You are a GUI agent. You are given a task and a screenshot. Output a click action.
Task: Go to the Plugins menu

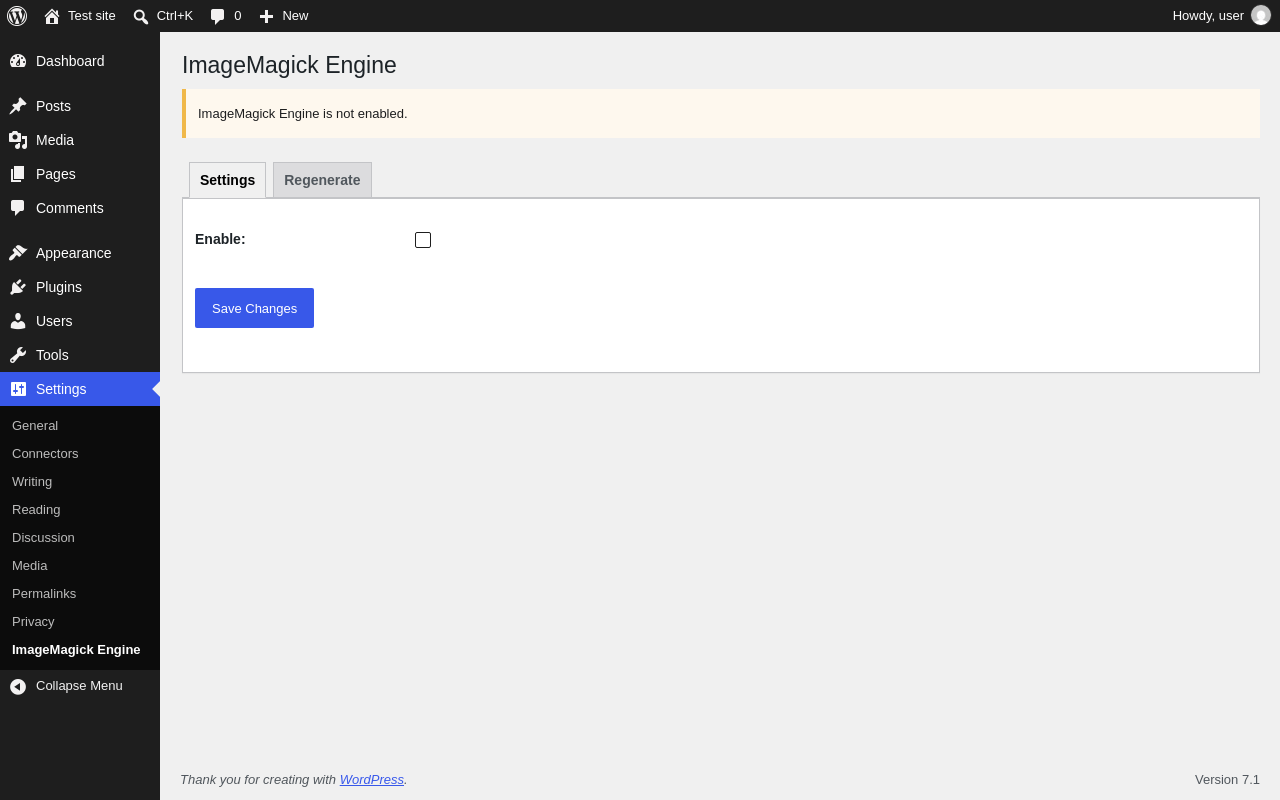pos(80,287)
